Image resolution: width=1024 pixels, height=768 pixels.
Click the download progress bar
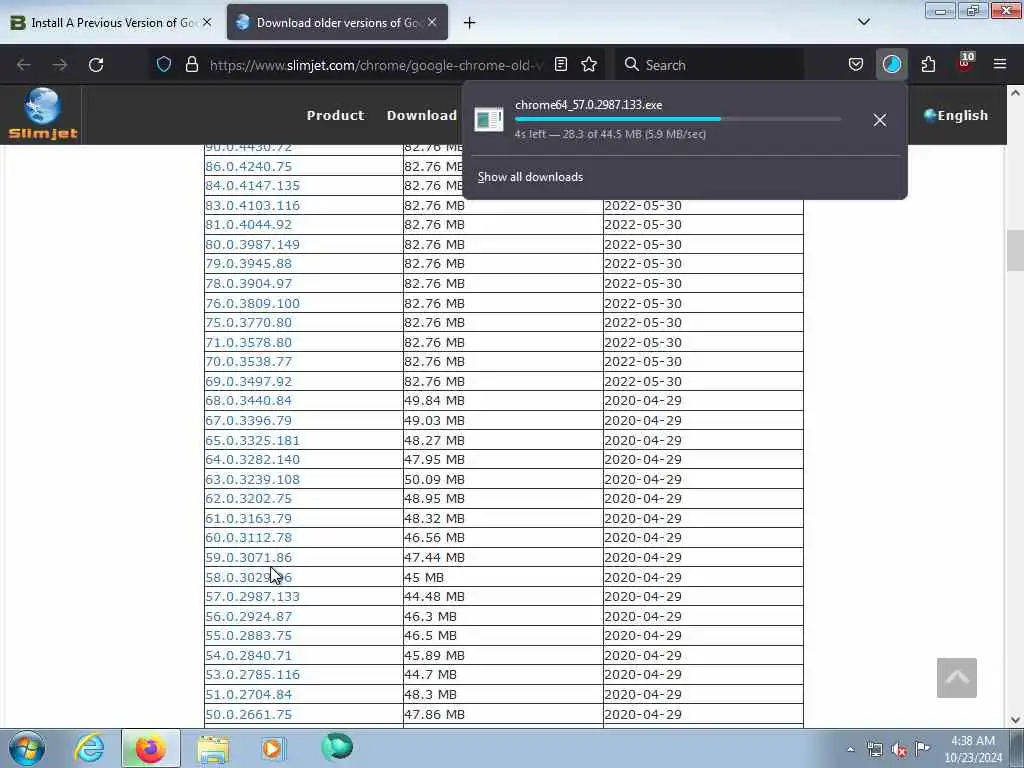point(677,119)
